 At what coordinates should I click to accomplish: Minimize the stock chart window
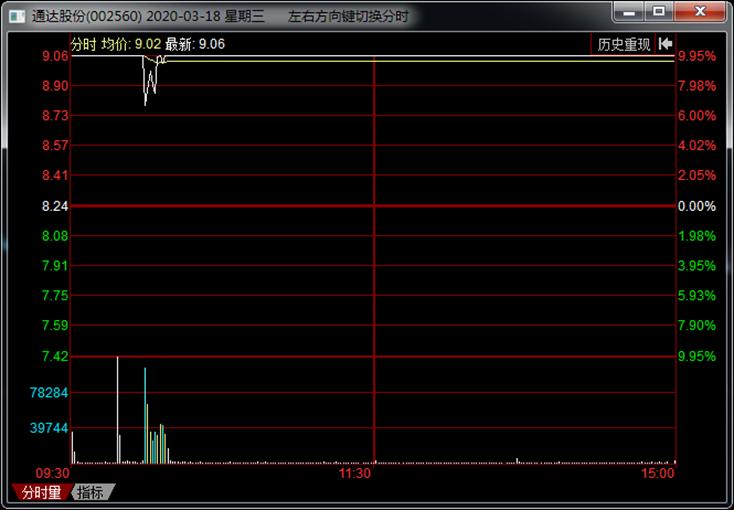(x=630, y=12)
